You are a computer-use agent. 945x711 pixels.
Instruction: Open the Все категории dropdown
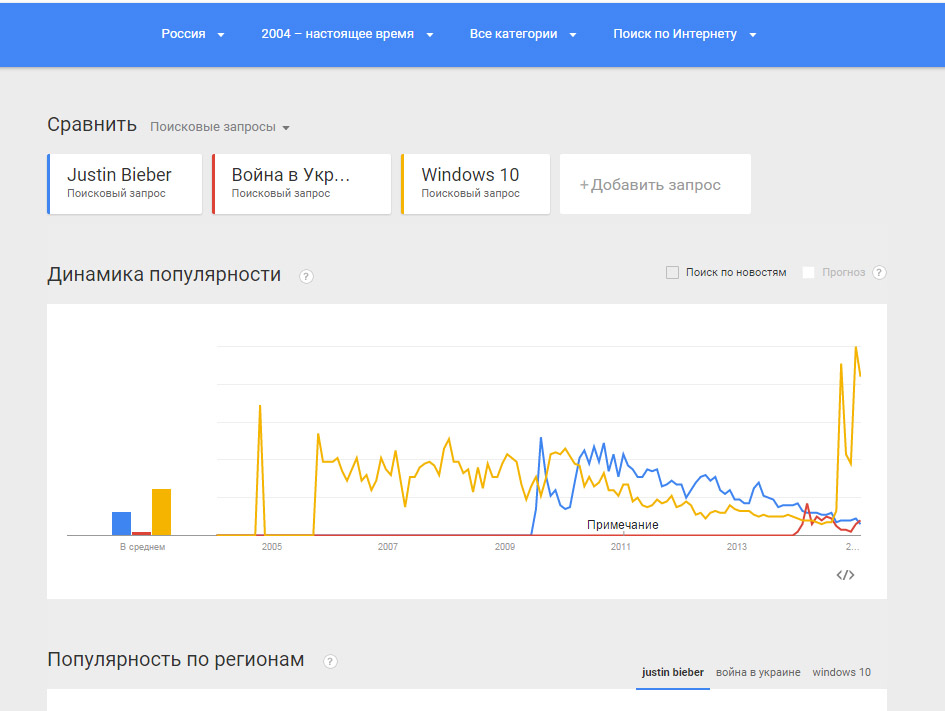(523, 34)
